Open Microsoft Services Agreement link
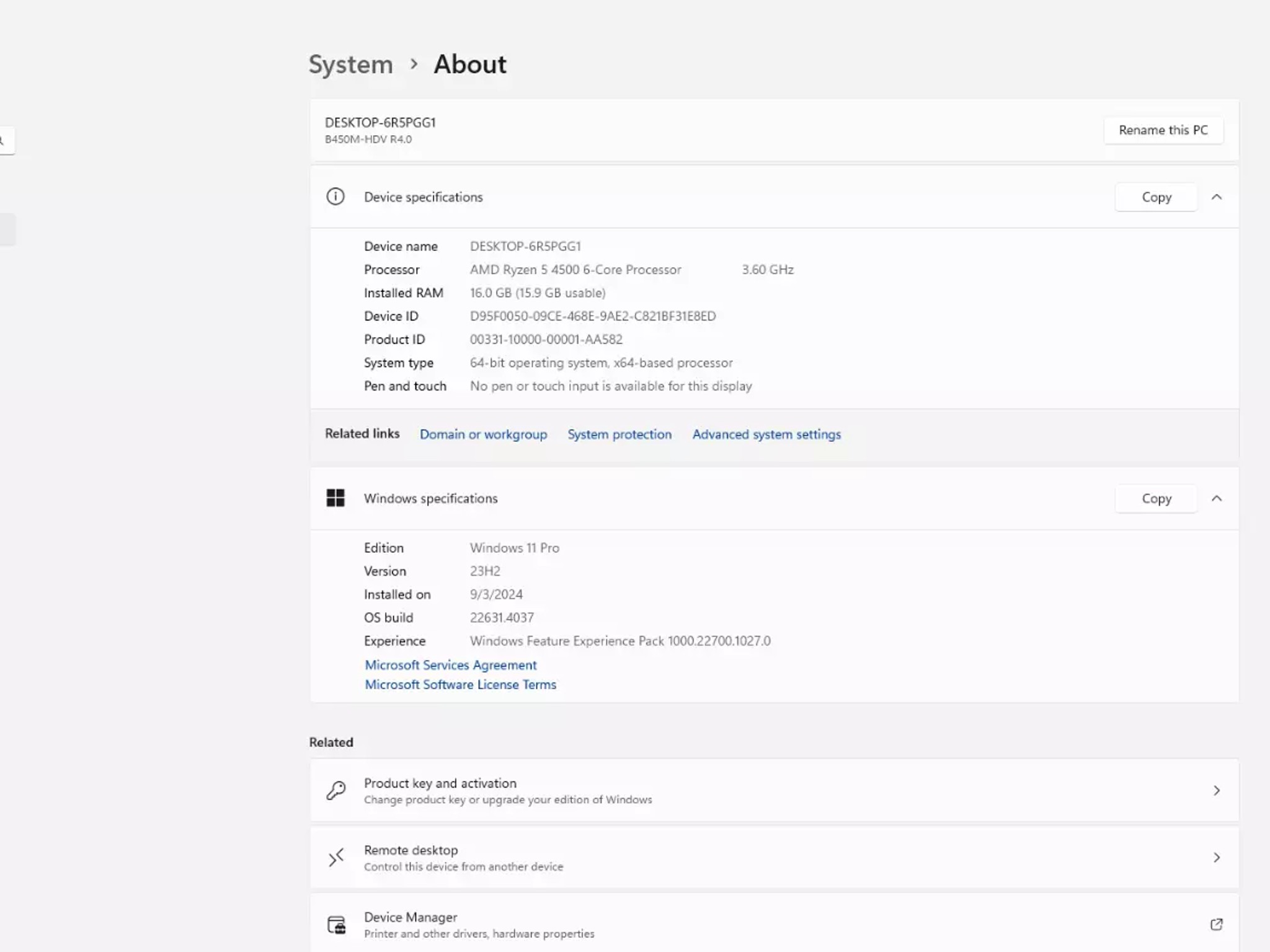1270x952 pixels. tap(450, 664)
